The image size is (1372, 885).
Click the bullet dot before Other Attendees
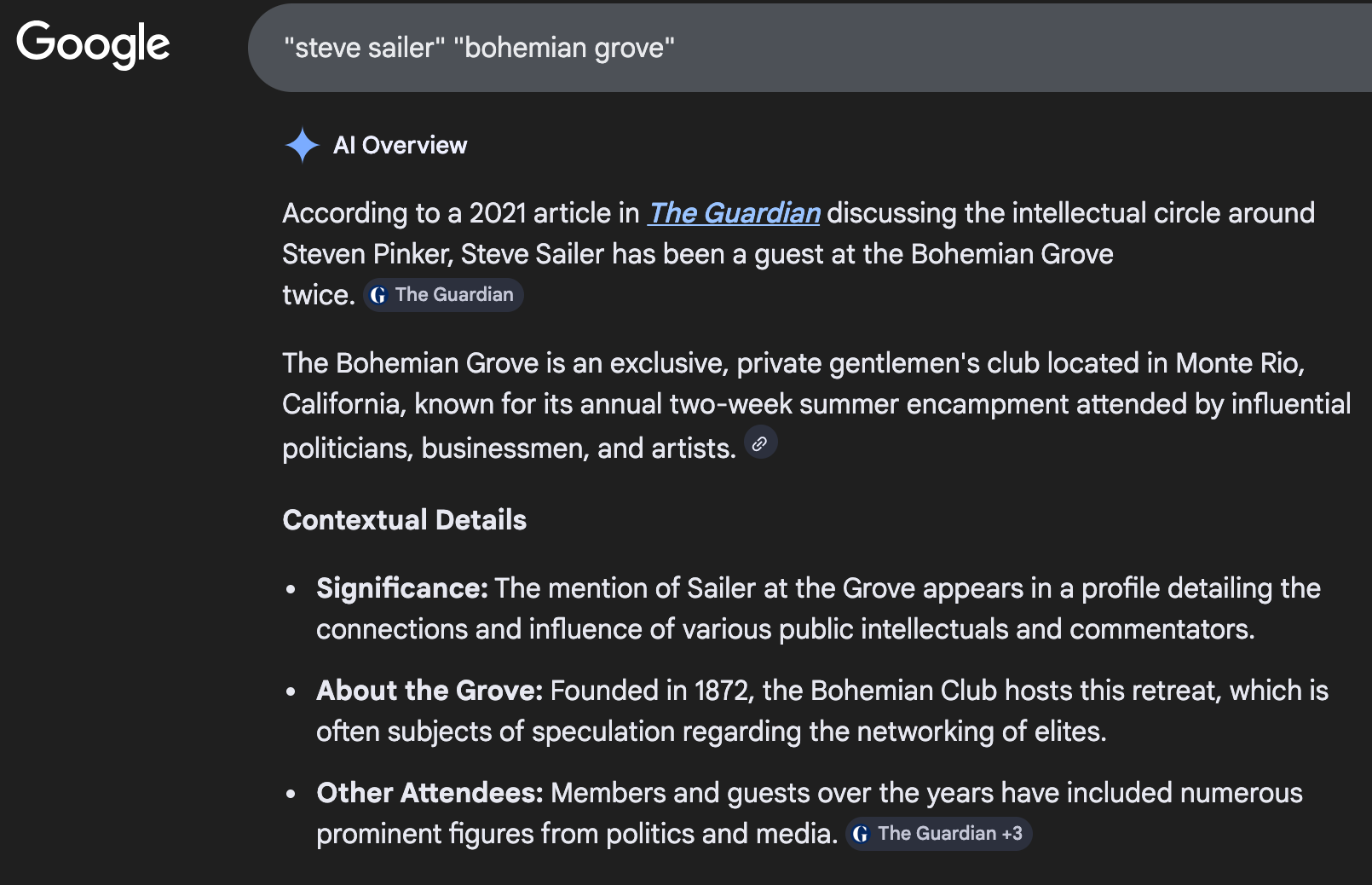tap(291, 794)
